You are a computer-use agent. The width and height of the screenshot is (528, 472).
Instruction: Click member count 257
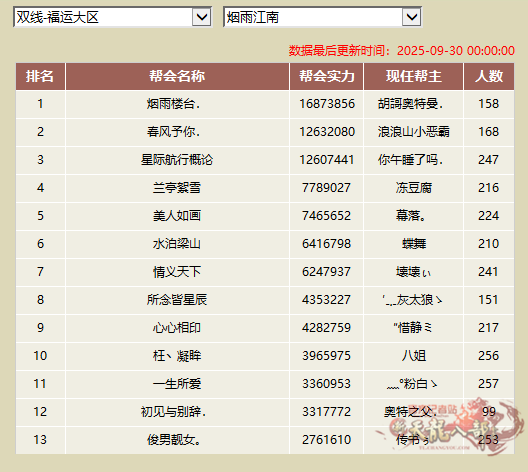click(x=489, y=383)
